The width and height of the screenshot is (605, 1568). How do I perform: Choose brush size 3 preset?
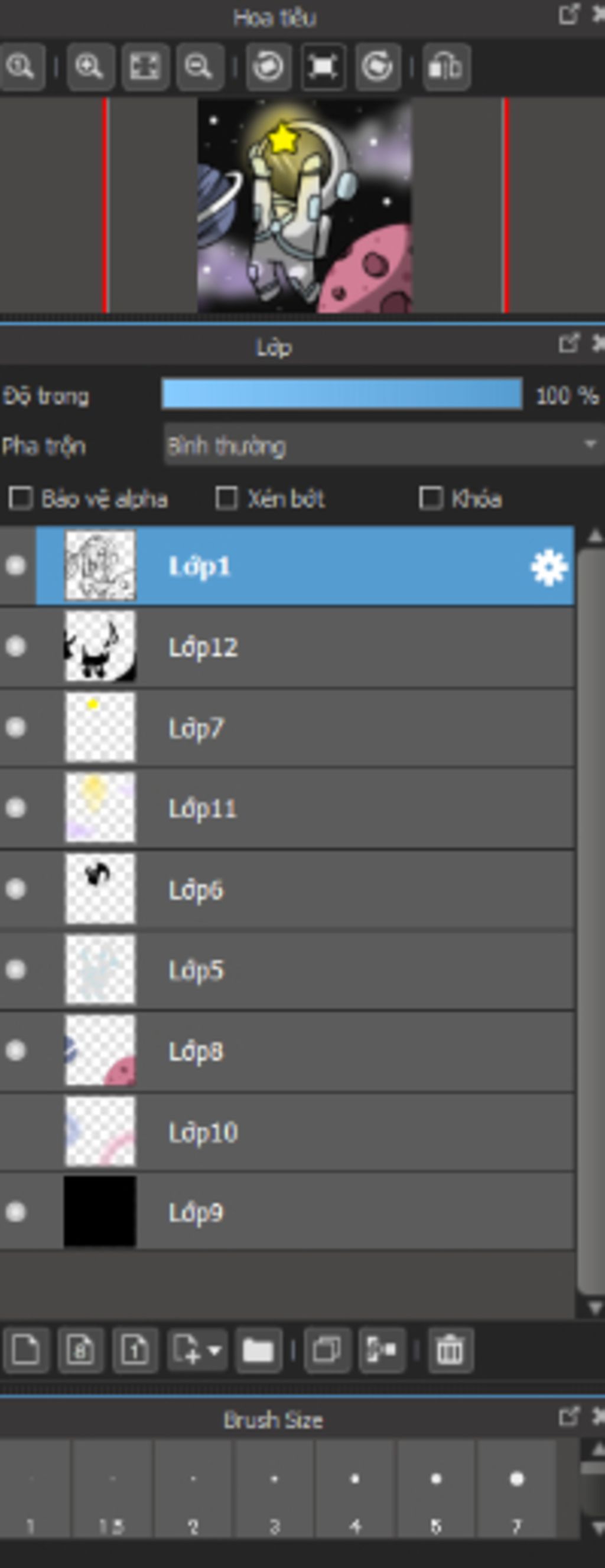[x=274, y=1486]
